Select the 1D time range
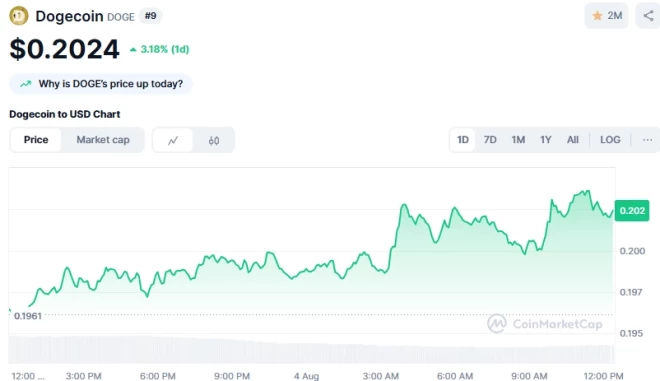Image resolution: width=660 pixels, height=381 pixels. click(x=463, y=140)
